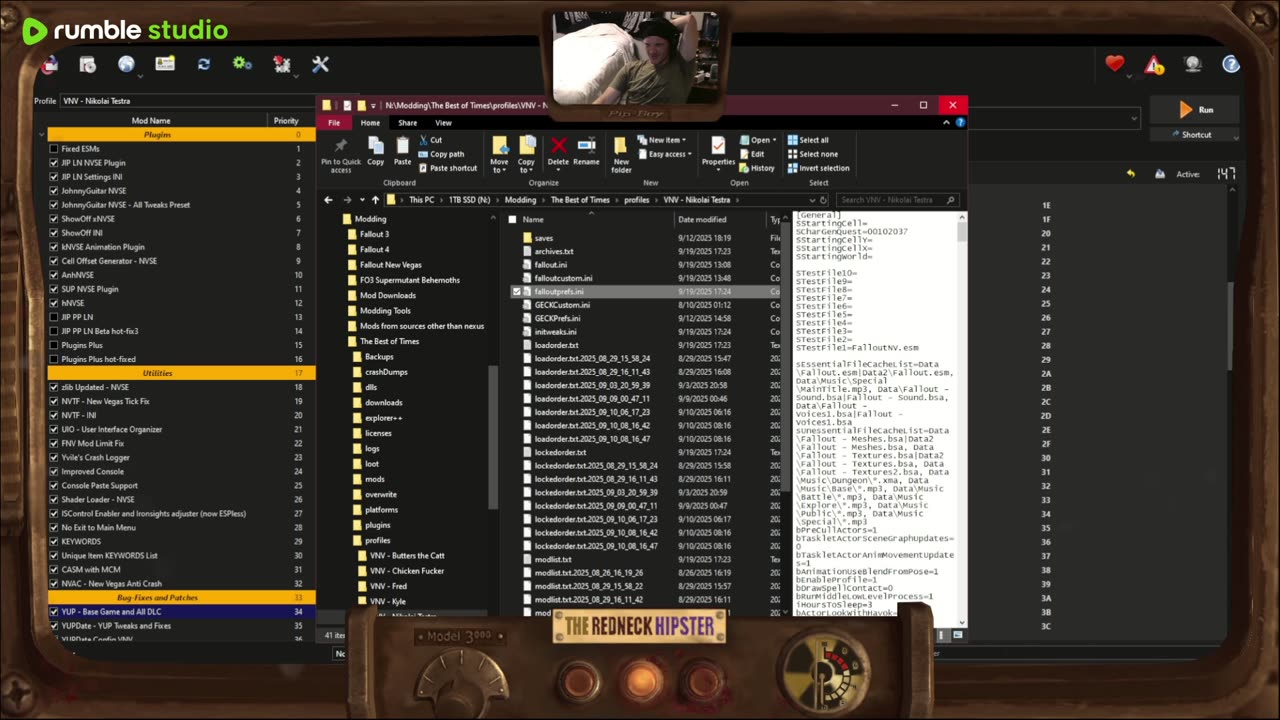Open the MO2 help question mark icon

(1231, 64)
